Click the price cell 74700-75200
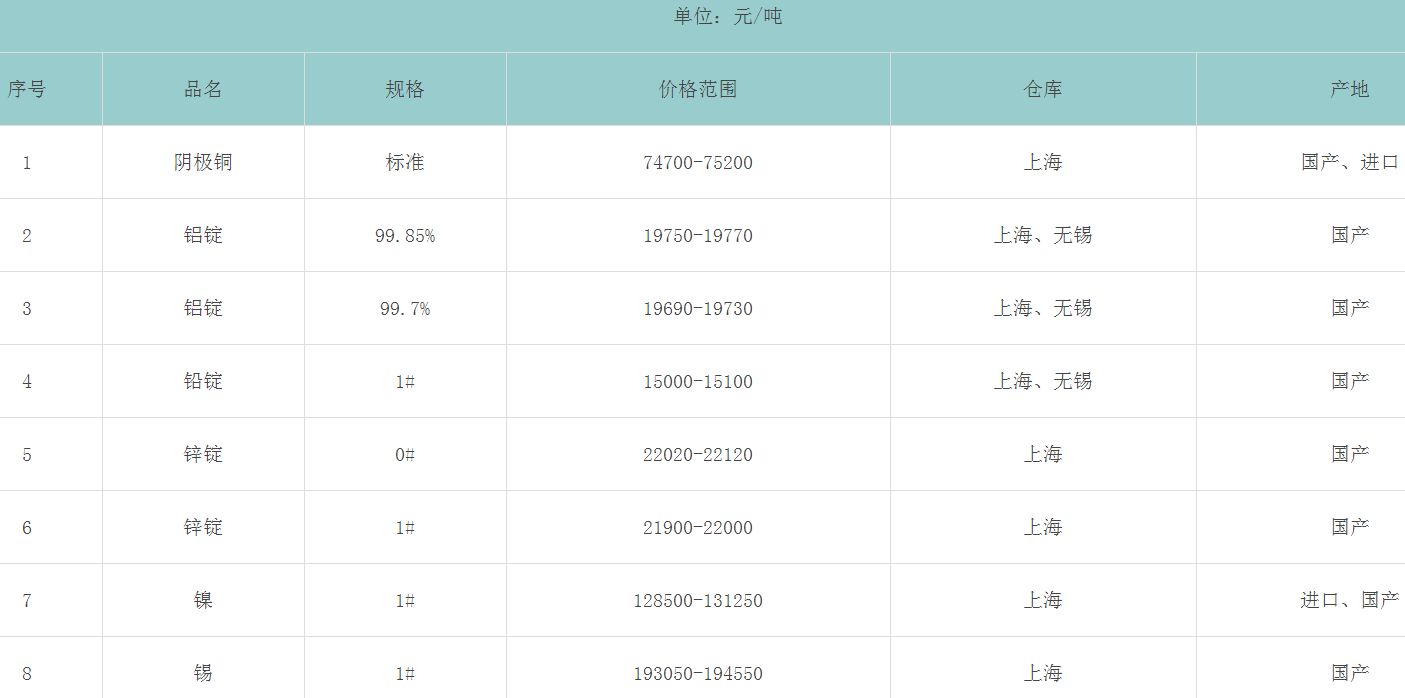This screenshot has width=1405, height=698. pyautogui.click(x=698, y=162)
